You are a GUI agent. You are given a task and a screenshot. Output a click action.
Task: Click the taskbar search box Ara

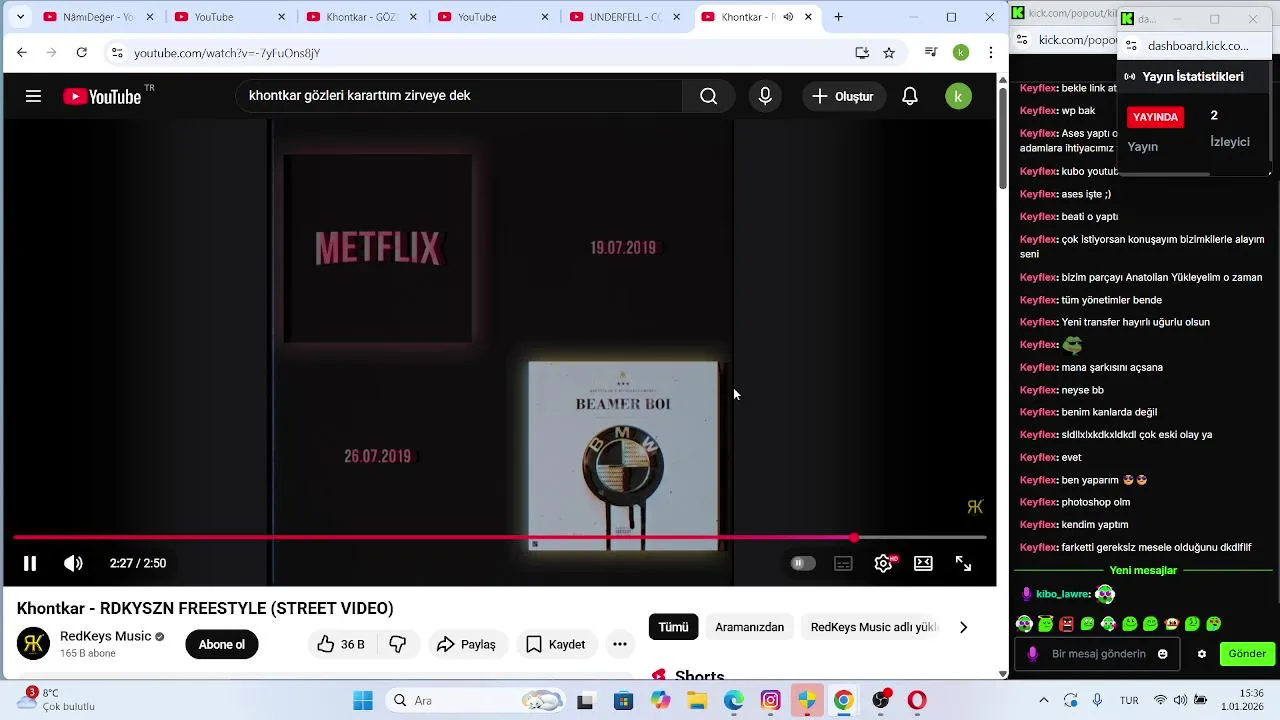[476, 700]
